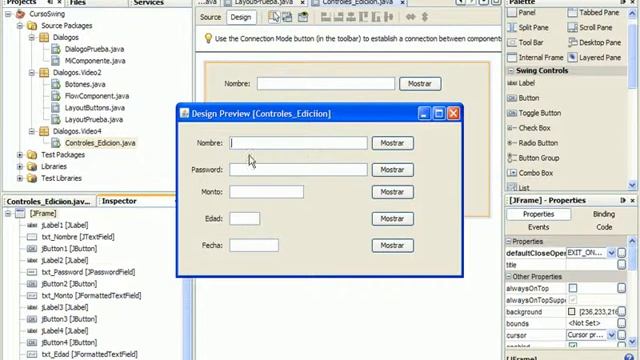Image resolution: width=640 pixels, height=360 pixels.
Task: Open the Code properties tab
Action: point(604,227)
